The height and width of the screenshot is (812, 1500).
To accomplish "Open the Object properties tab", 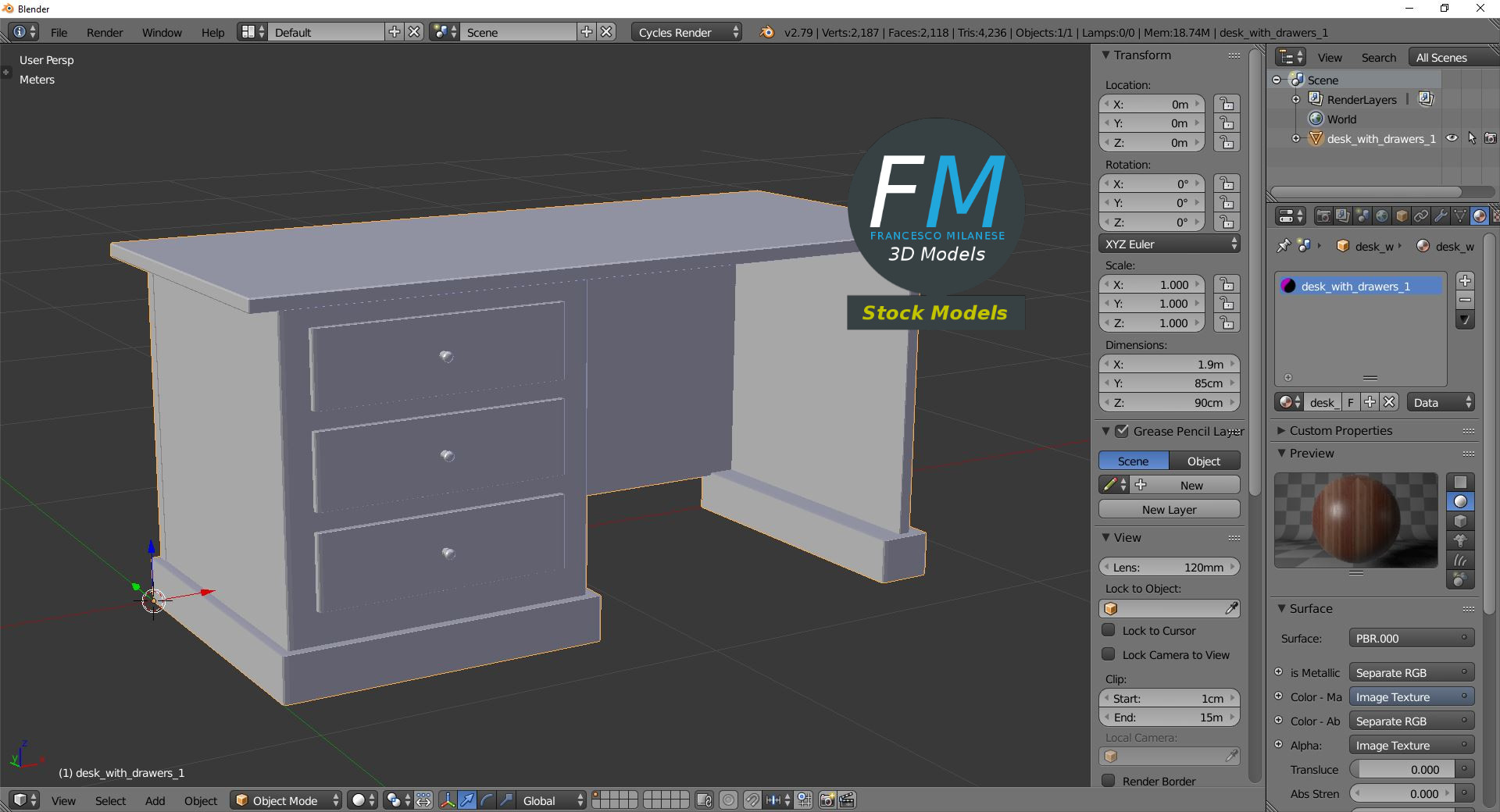I will (x=1402, y=216).
